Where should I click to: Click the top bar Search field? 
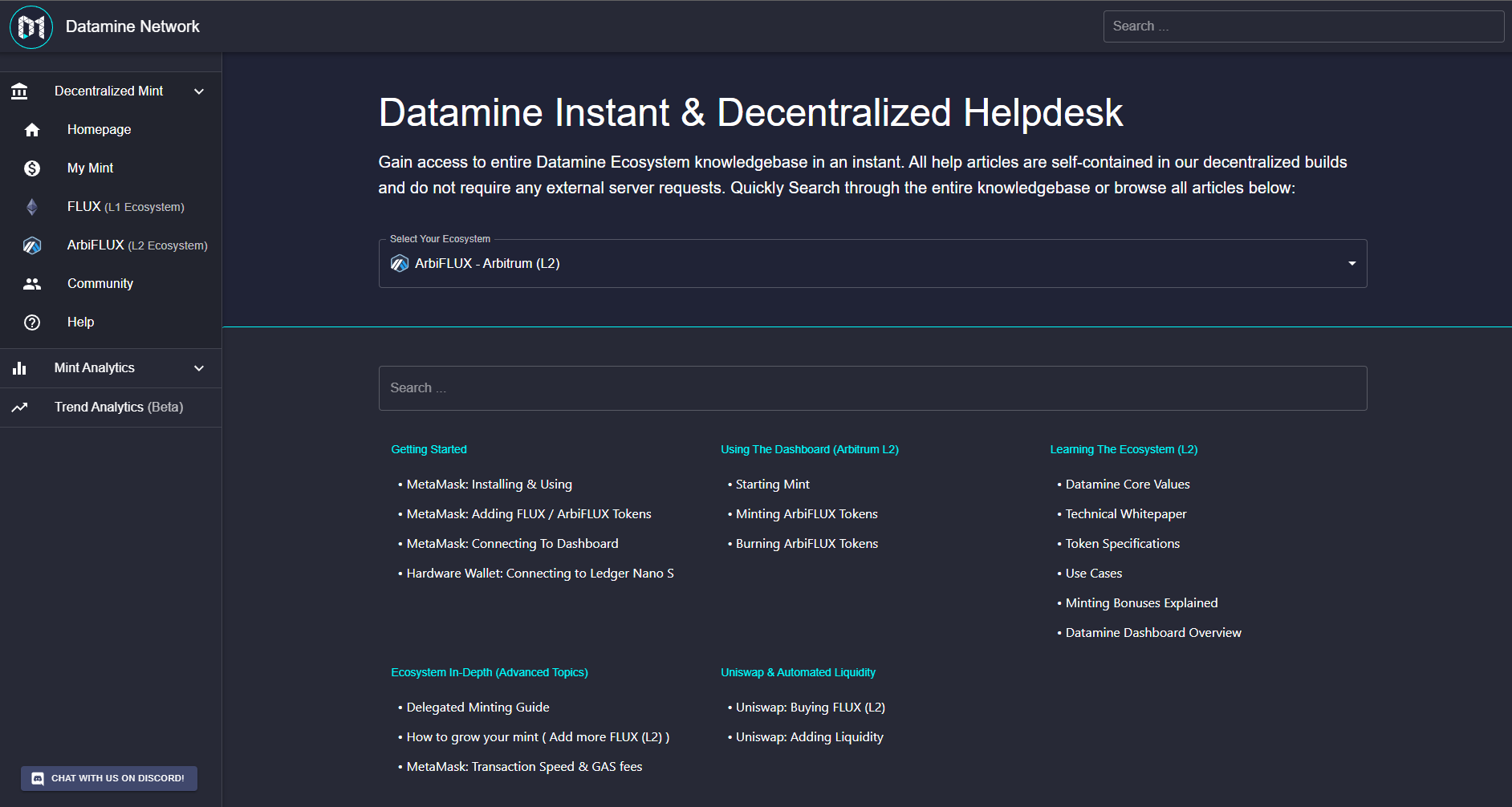pyautogui.click(x=1303, y=26)
